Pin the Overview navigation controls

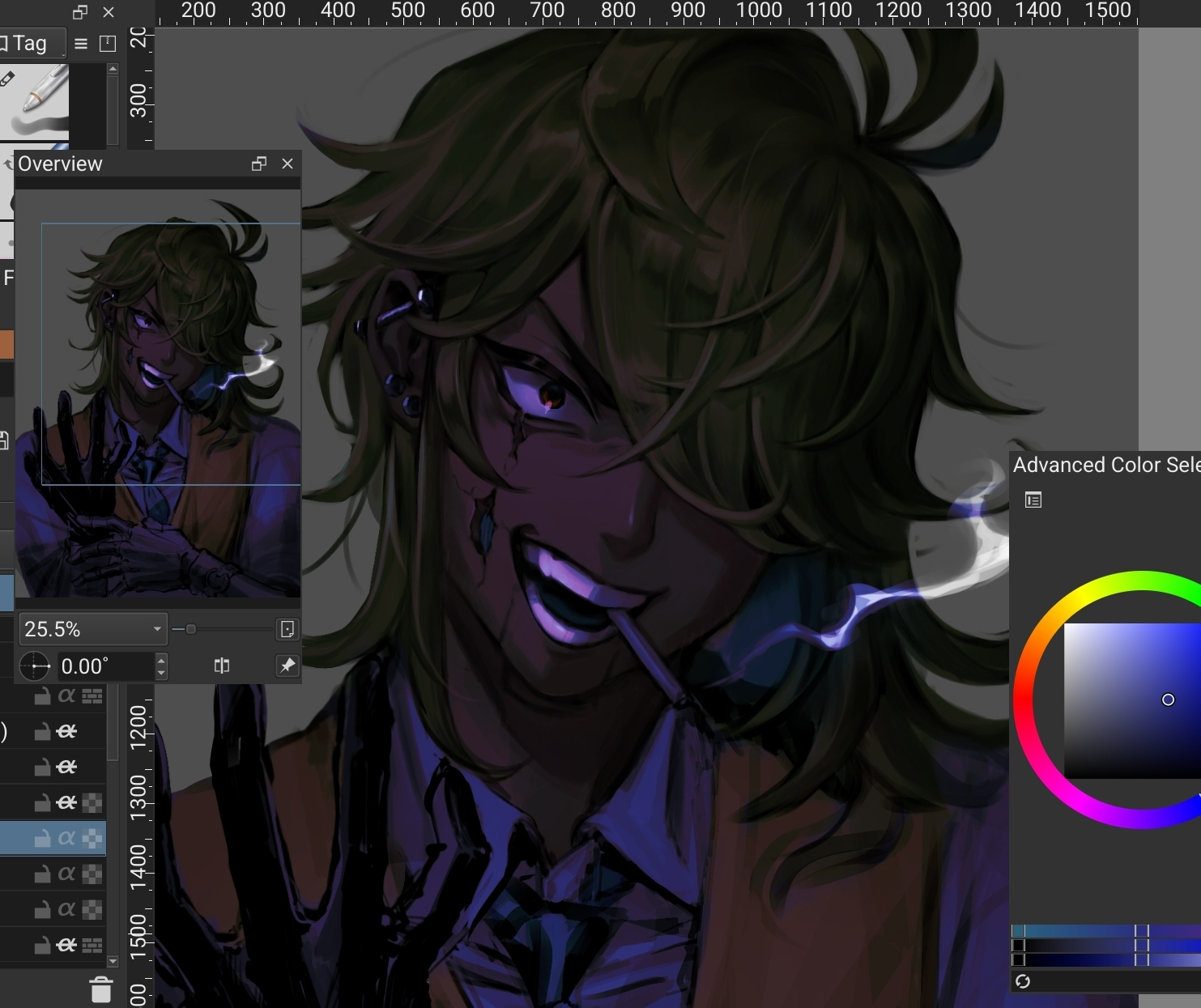pos(287,666)
